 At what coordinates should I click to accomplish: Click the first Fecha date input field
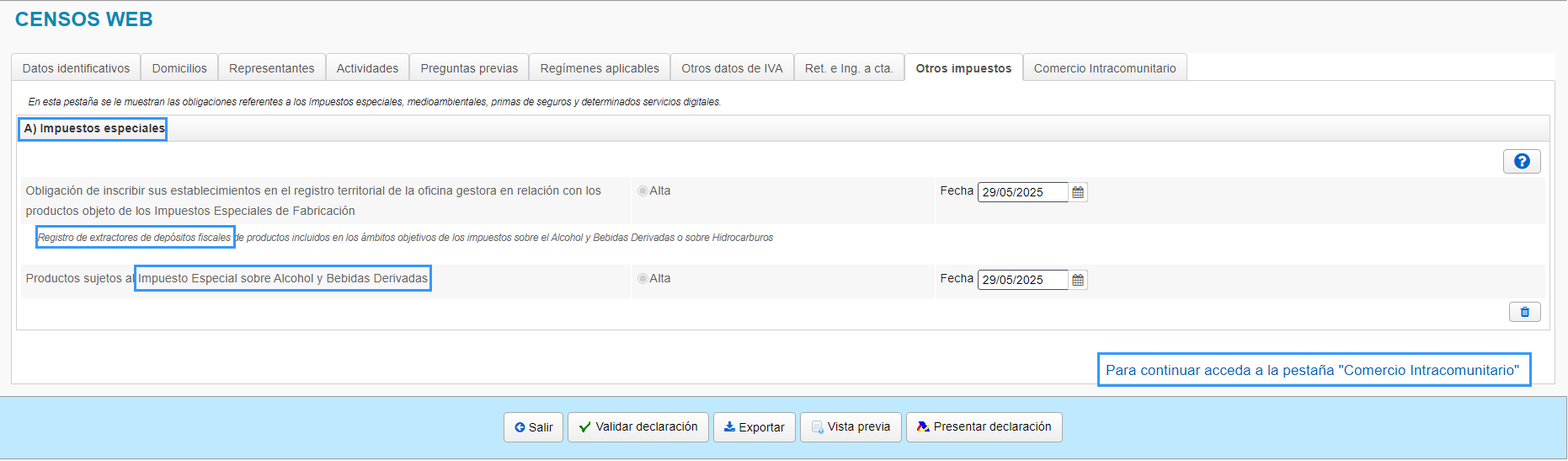pos(1021,192)
